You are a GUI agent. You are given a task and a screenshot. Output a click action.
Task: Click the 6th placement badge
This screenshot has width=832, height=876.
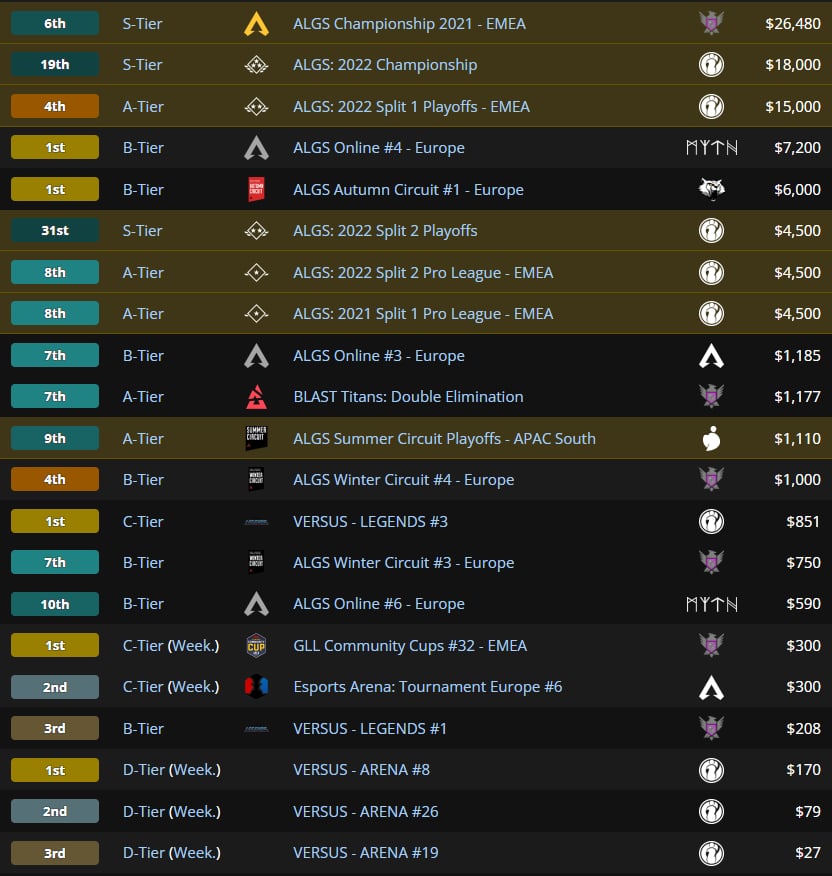(55, 24)
